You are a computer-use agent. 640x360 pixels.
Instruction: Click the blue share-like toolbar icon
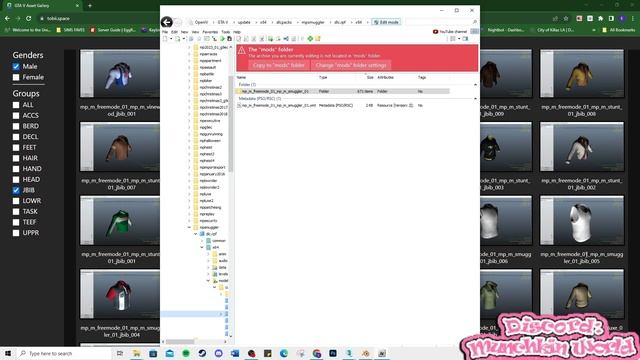click(x=286, y=39)
